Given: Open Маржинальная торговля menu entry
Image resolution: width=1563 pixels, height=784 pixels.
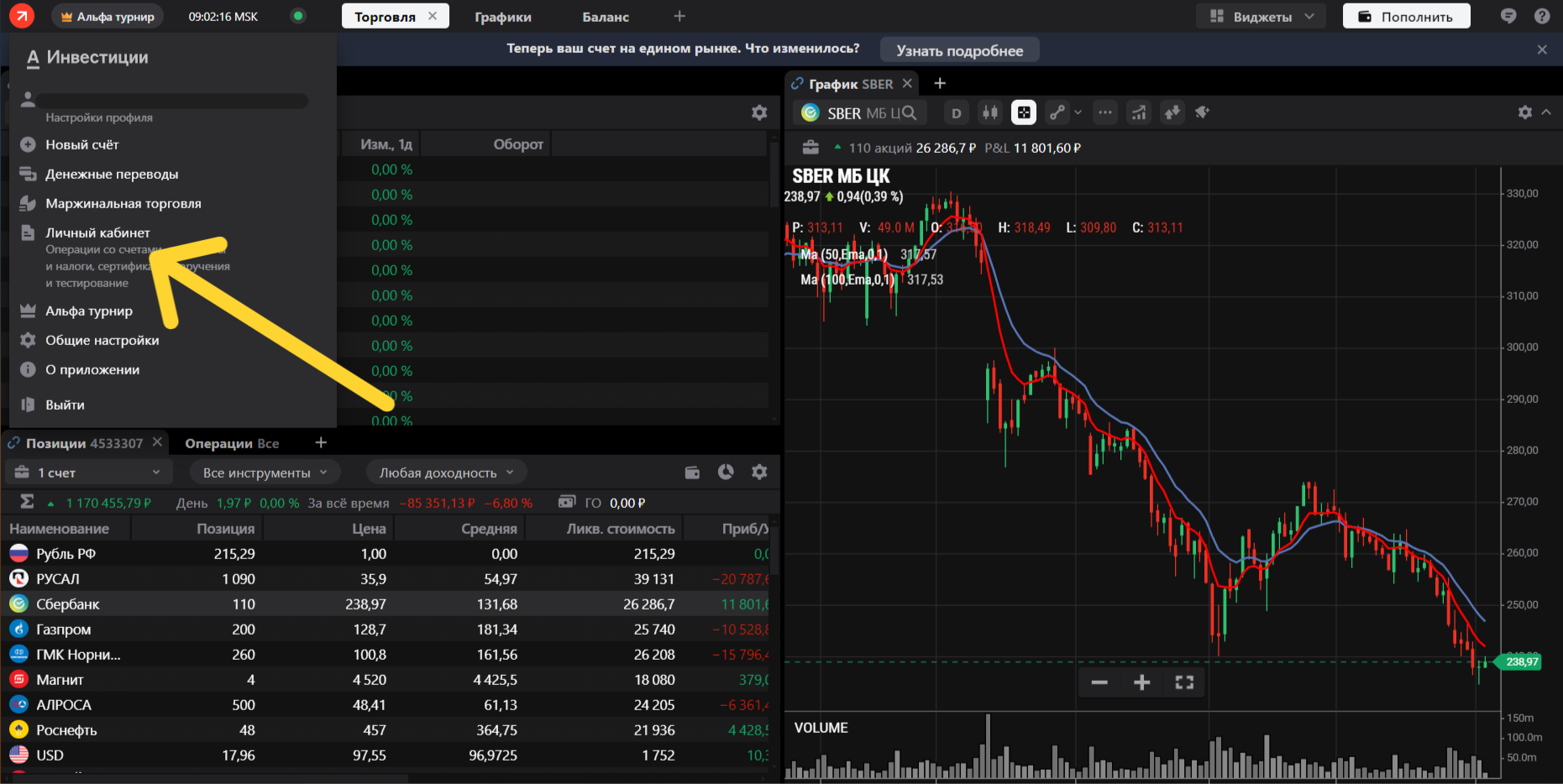Looking at the screenshot, I should click(x=123, y=203).
